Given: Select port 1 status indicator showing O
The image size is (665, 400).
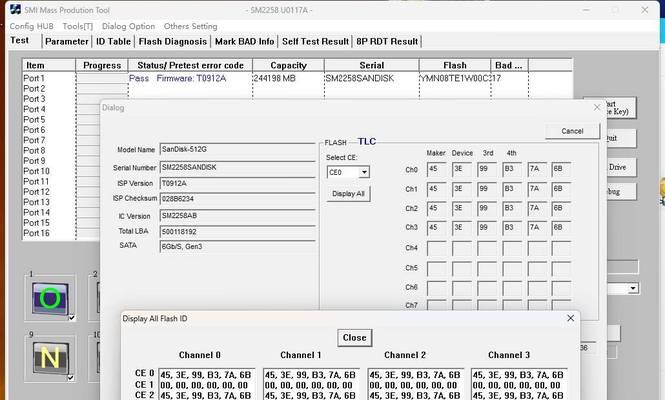Looking at the screenshot, I should point(50,298).
